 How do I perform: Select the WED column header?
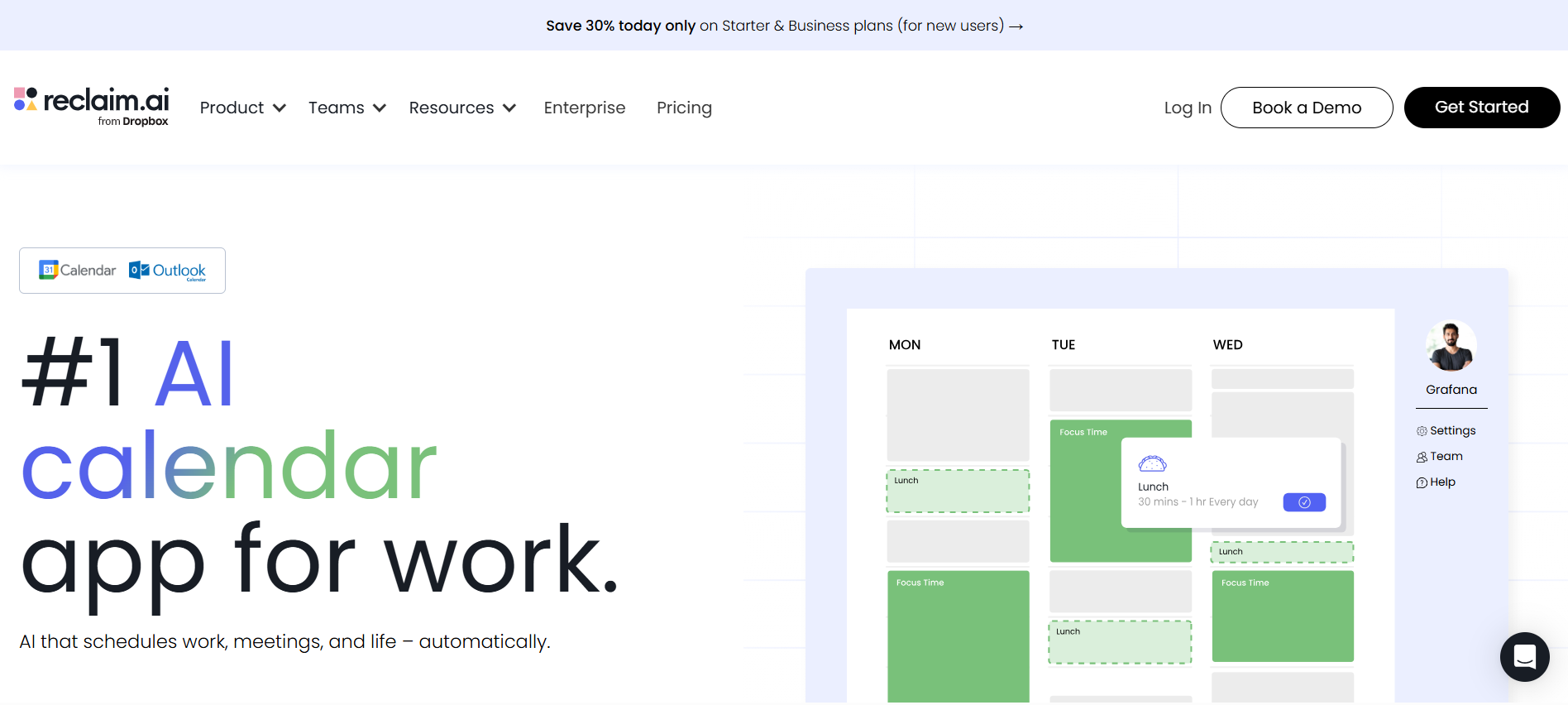tap(1227, 345)
